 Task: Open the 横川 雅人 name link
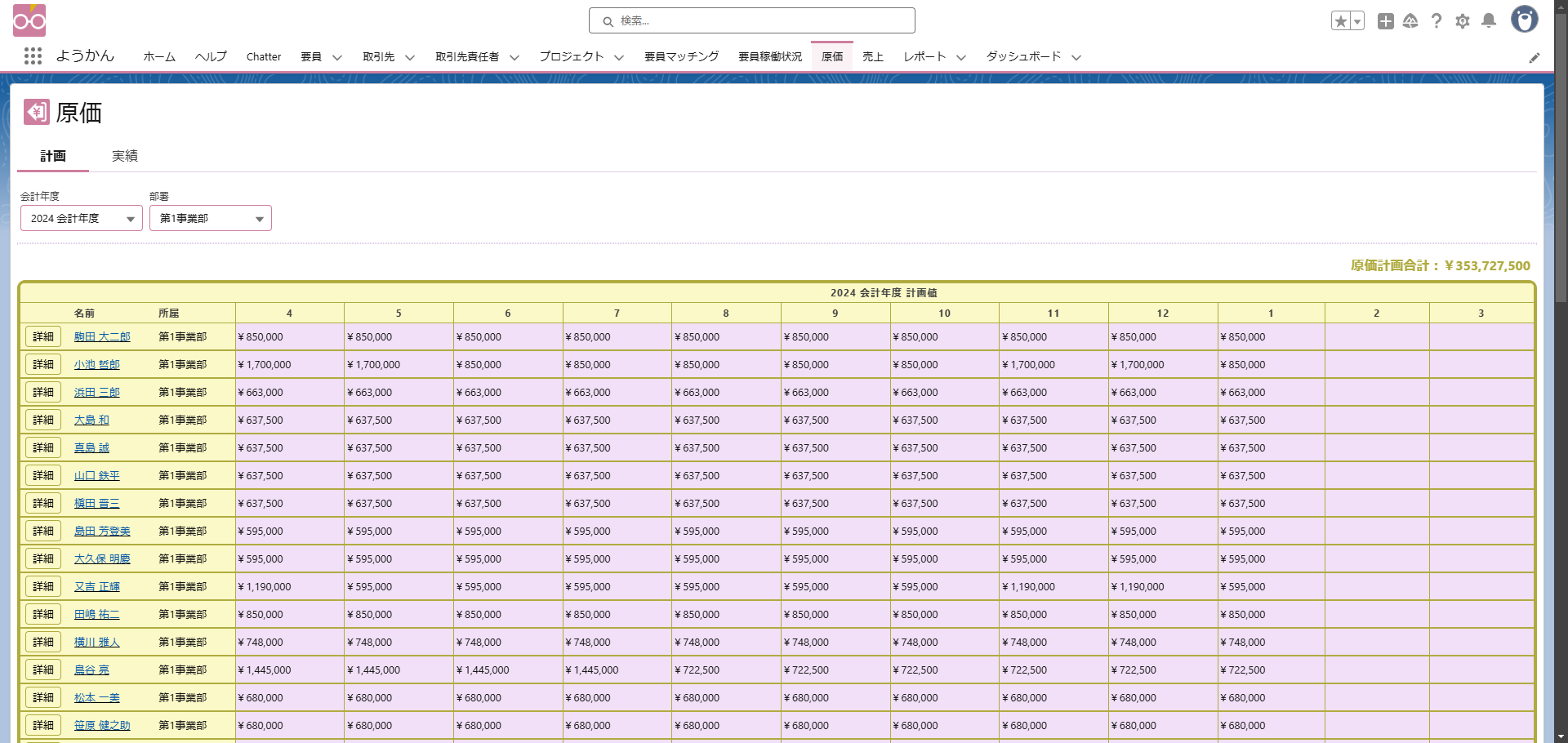[97, 642]
